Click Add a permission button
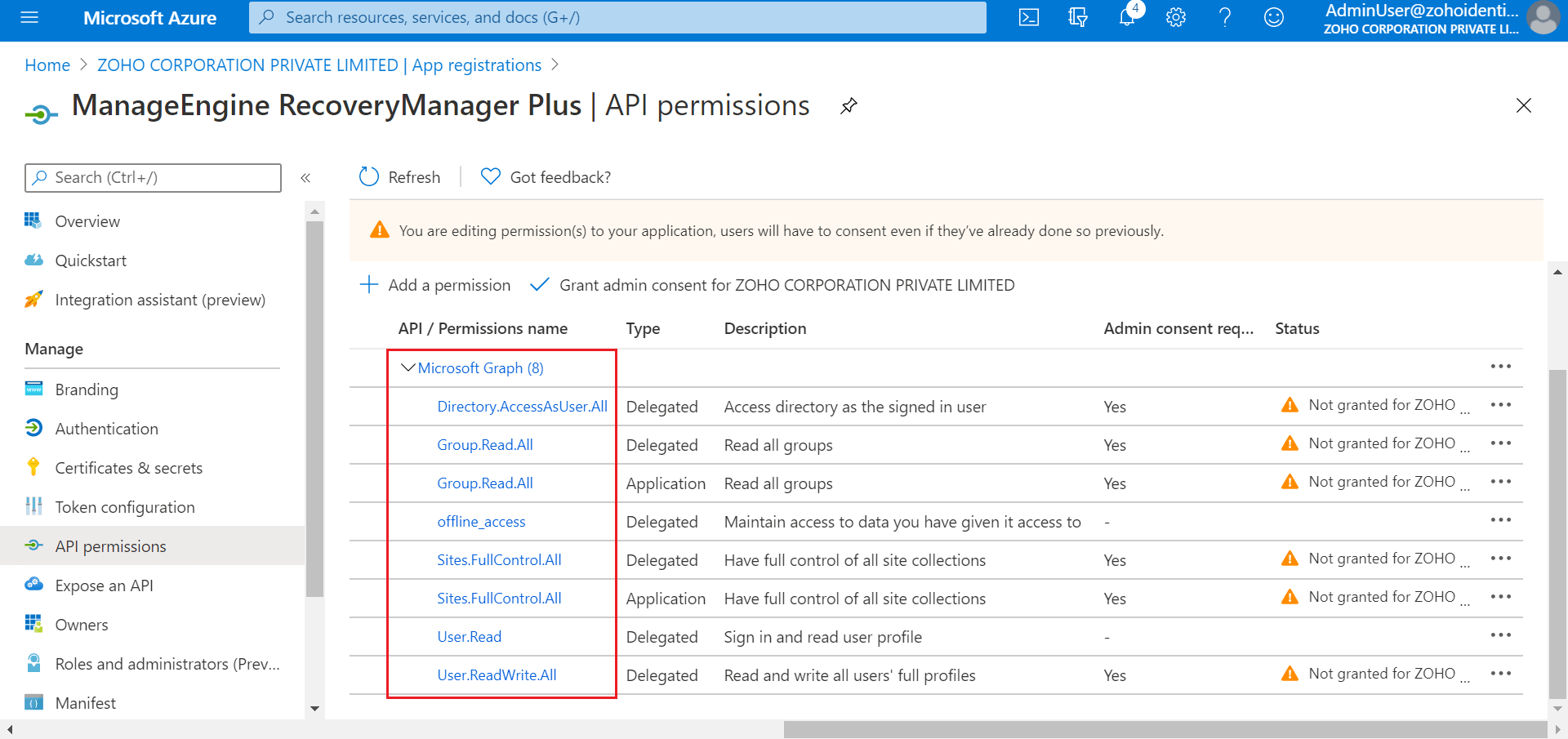This screenshot has width=1568, height=739. (x=435, y=285)
